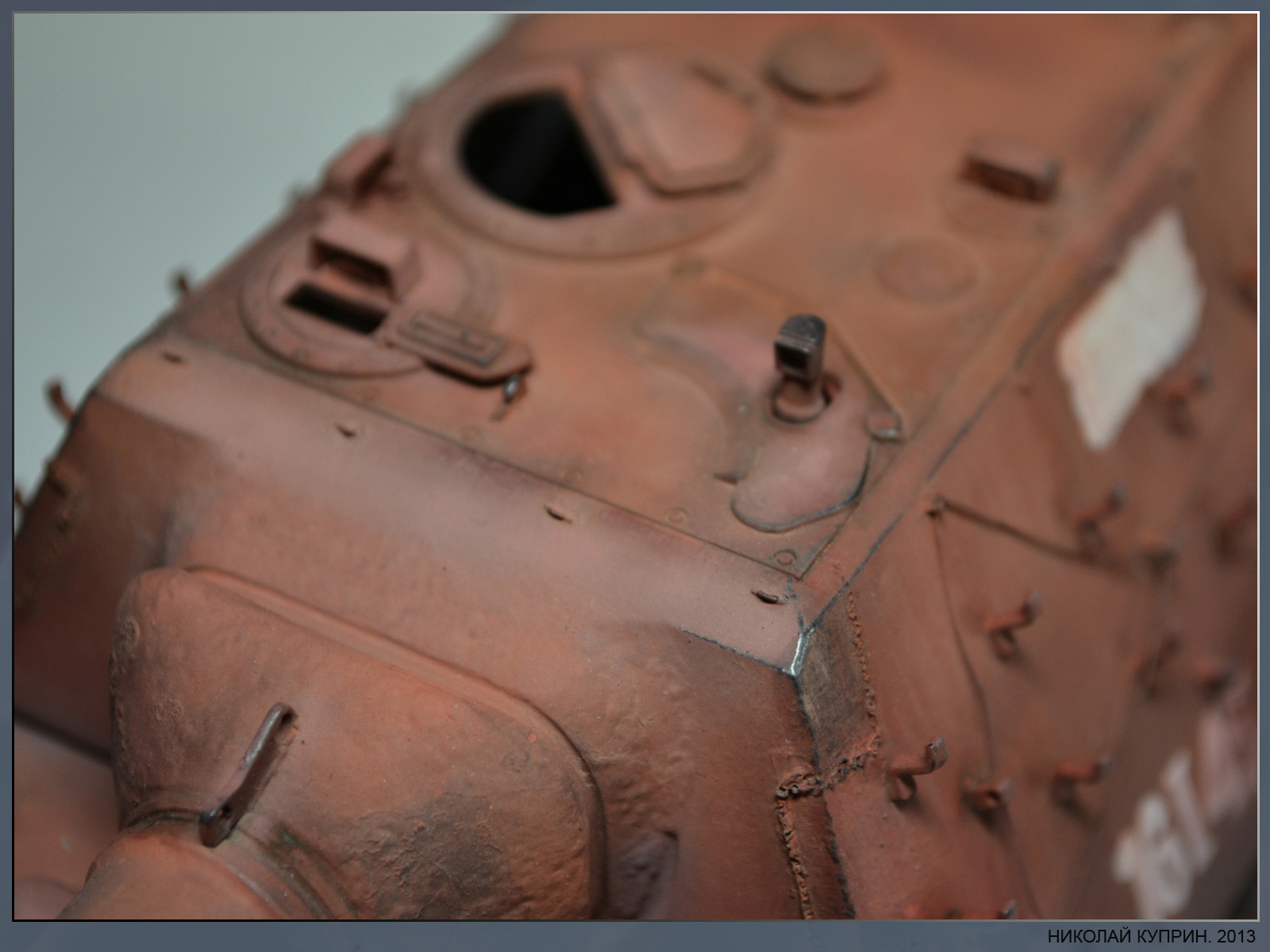Image resolution: width=1270 pixels, height=952 pixels.
Task: Click the faint circular outline on the roof
Action: coord(921,266)
